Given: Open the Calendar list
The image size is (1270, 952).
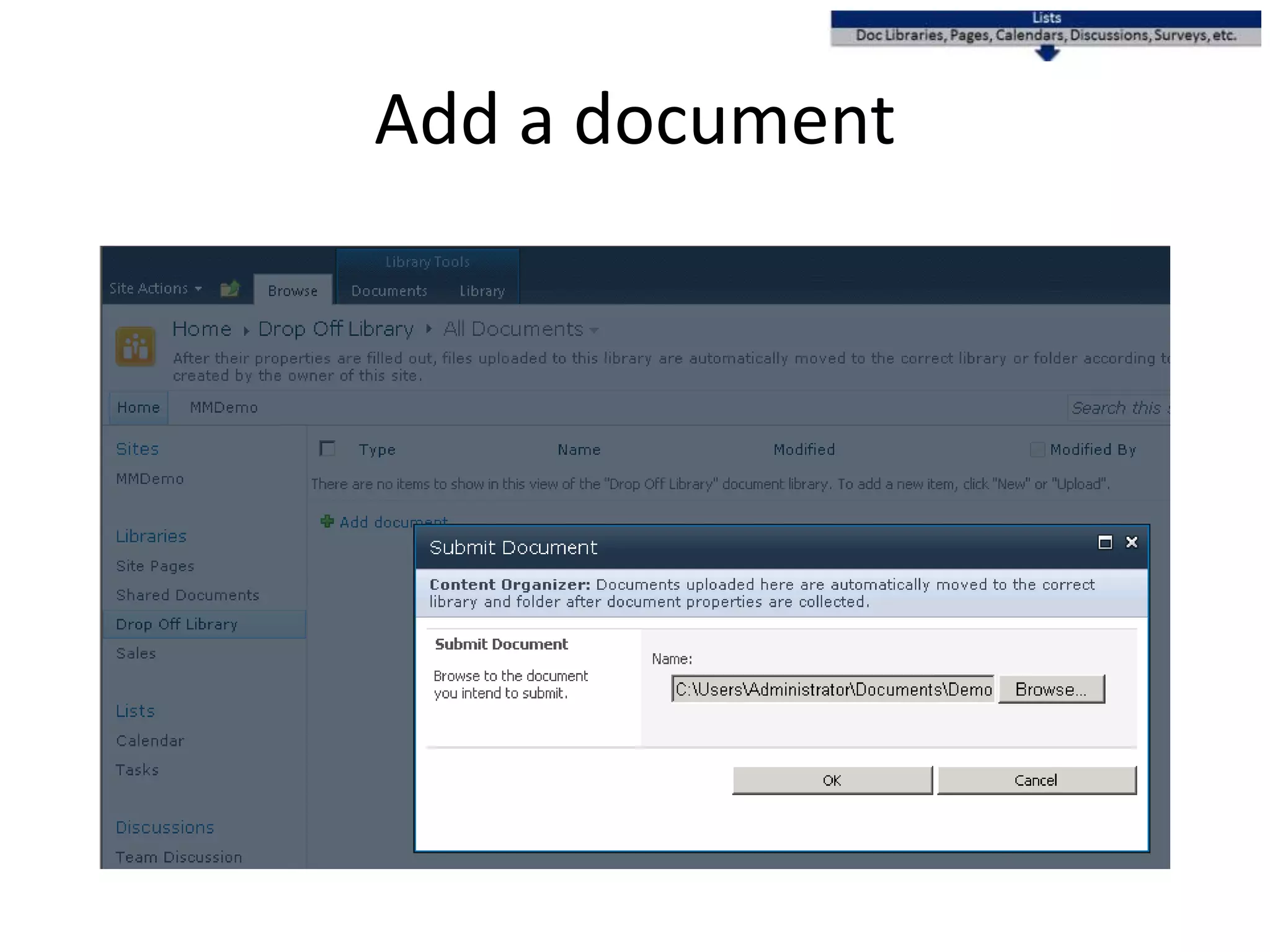Looking at the screenshot, I should [150, 741].
